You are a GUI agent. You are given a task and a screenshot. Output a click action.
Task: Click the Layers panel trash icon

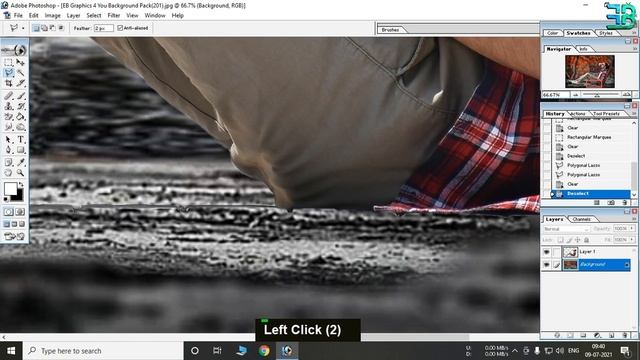coord(625,335)
